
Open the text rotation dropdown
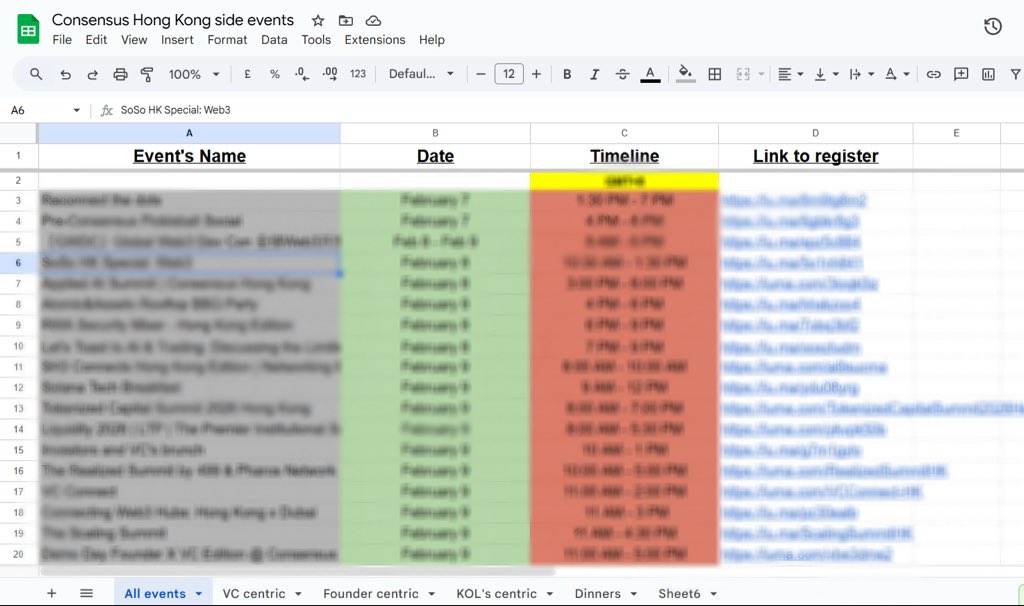[897, 74]
